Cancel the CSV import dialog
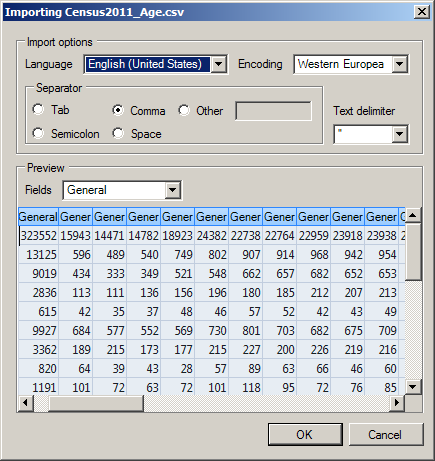This screenshot has height=461, width=435. (x=386, y=435)
